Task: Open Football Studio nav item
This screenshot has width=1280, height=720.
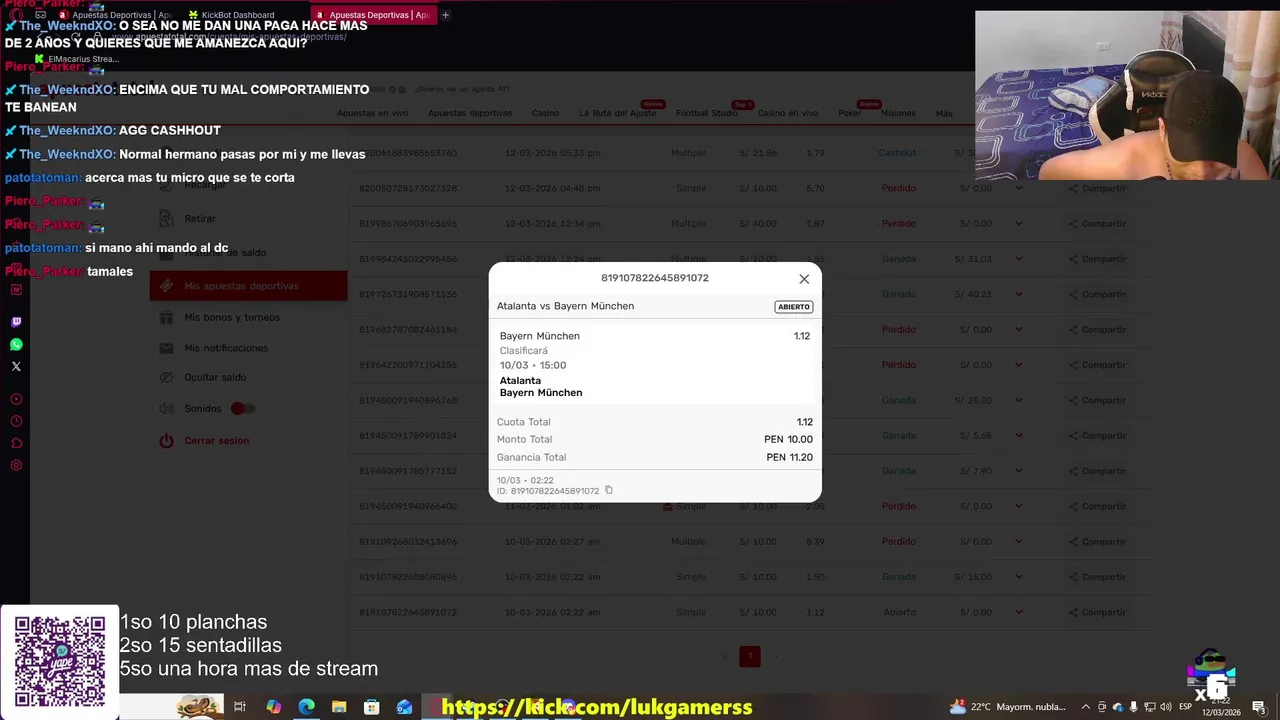Action: click(x=707, y=113)
